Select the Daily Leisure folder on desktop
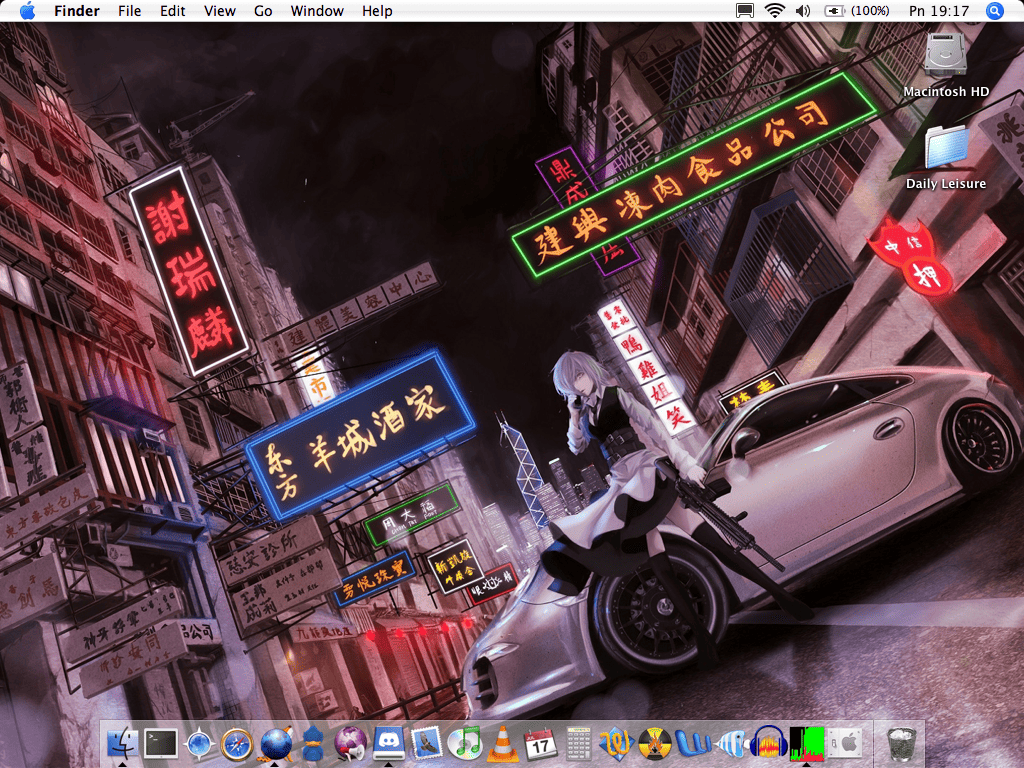Image resolution: width=1024 pixels, height=768 pixels. click(x=945, y=148)
